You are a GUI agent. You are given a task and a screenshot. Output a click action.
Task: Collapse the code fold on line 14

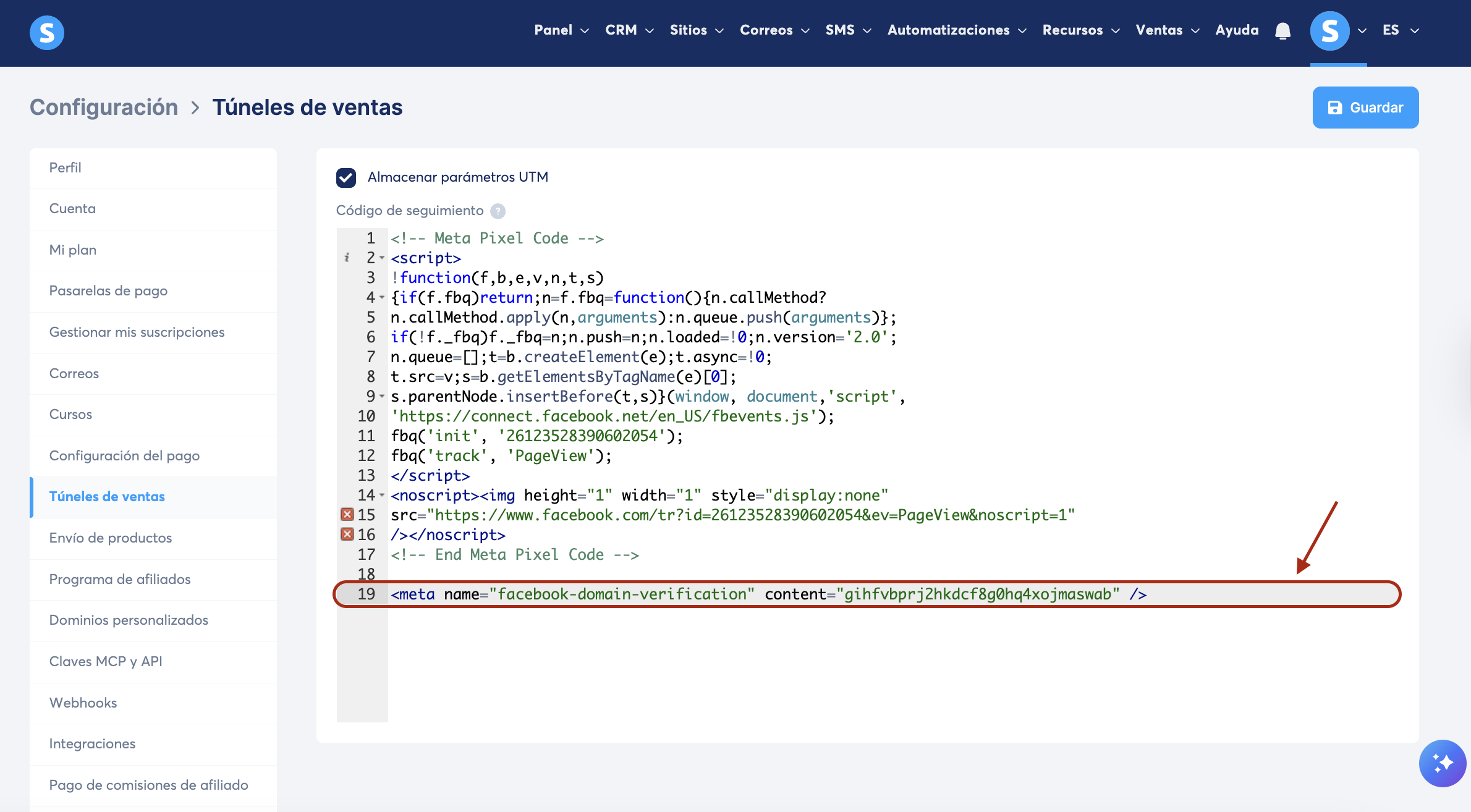(x=382, y=496)
